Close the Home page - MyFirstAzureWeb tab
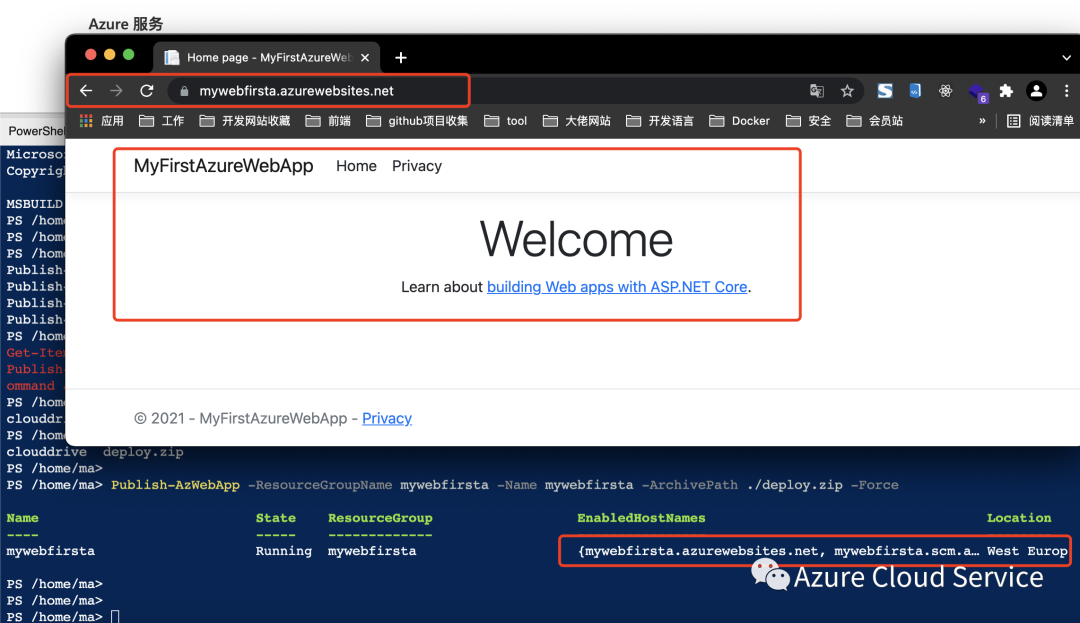Viewport: 1080px width, 623px height. (x=365, y=58)
